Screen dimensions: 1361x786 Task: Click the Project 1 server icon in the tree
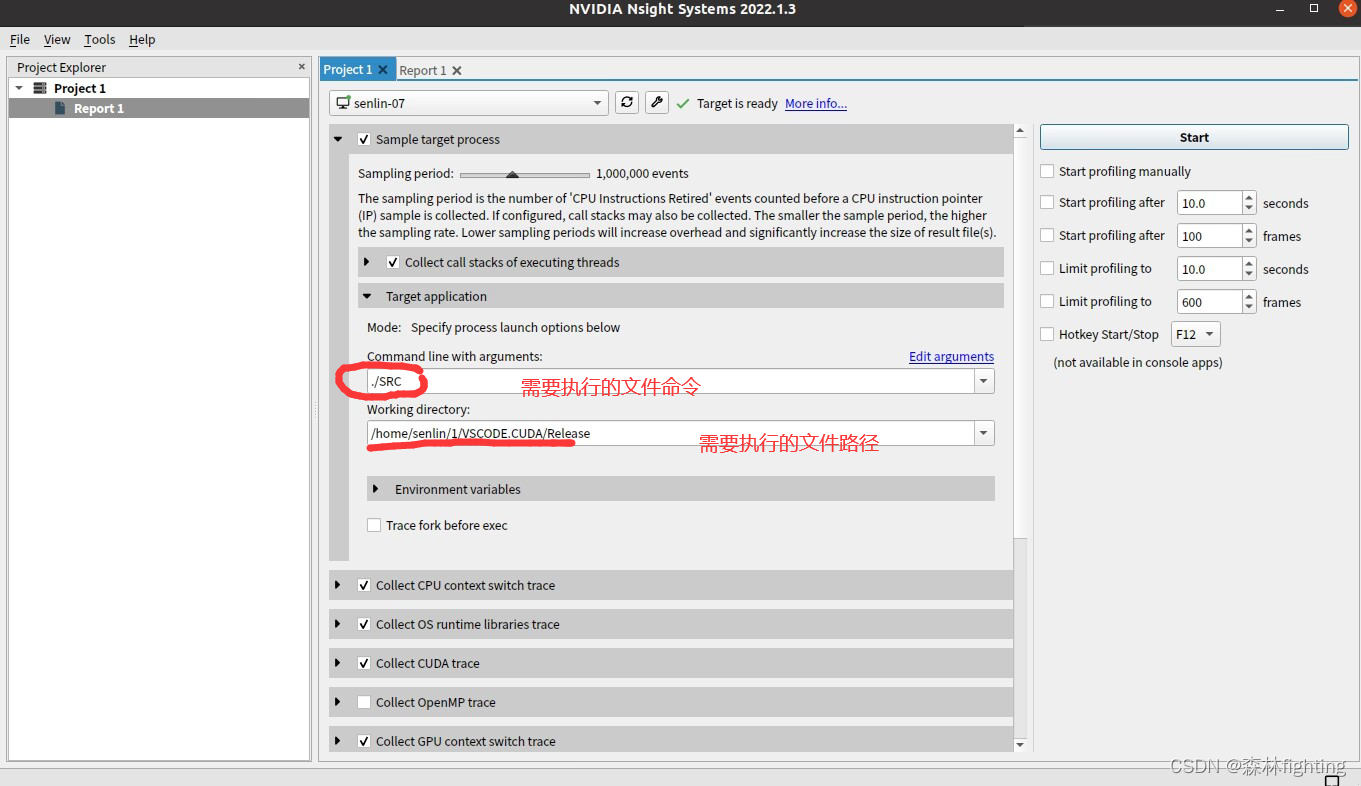click(x=40, y=88)
